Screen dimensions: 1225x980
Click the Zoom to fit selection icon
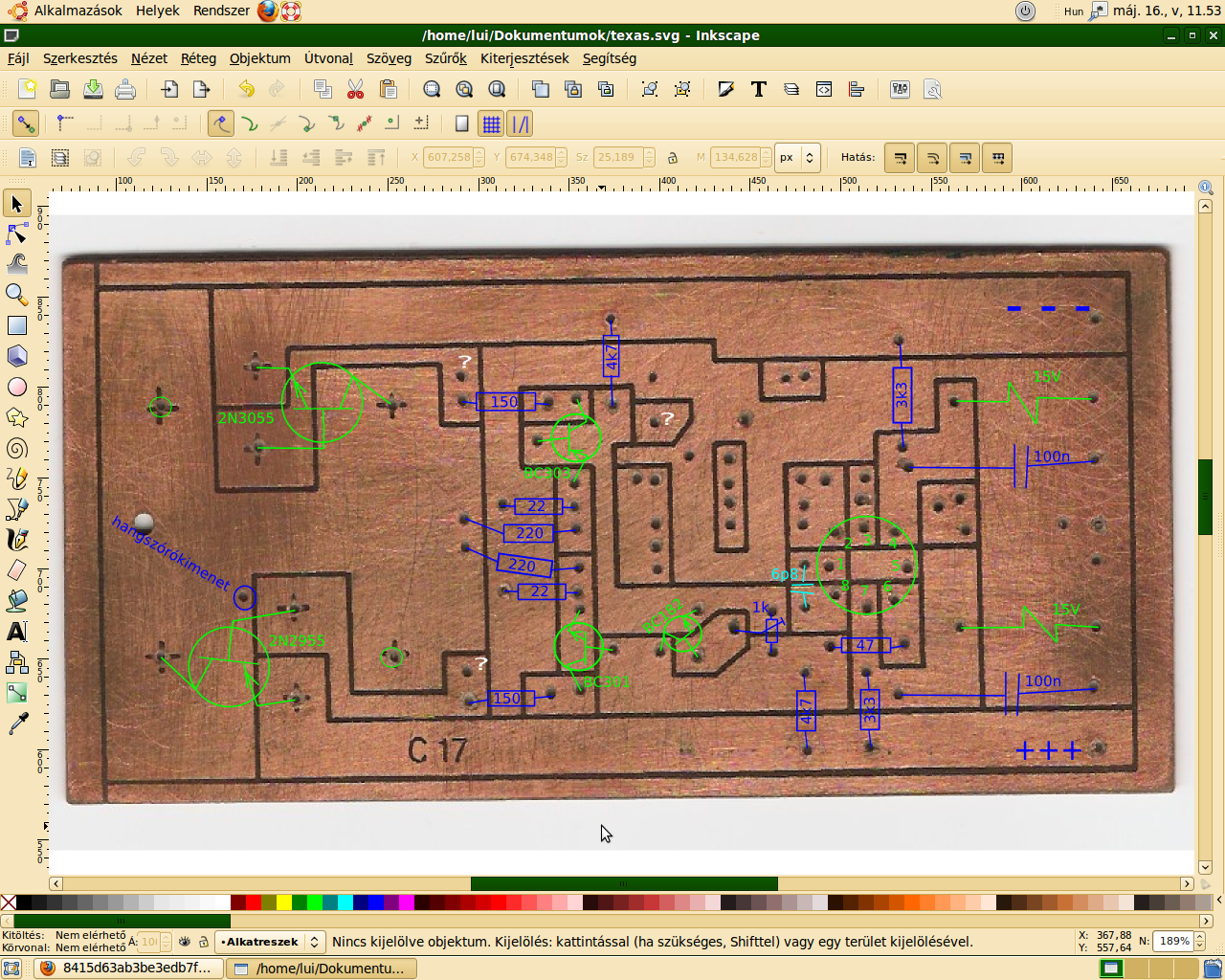coord(432,89)
